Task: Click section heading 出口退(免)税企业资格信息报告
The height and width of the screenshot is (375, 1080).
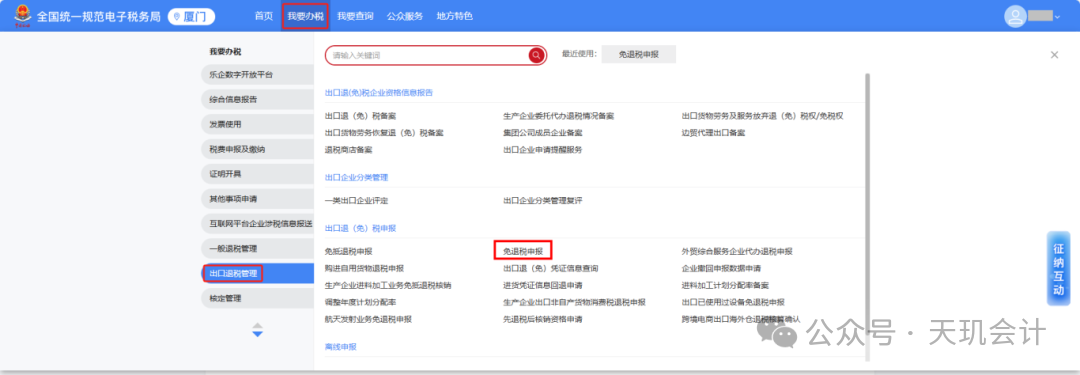Action: coord(379,92)
